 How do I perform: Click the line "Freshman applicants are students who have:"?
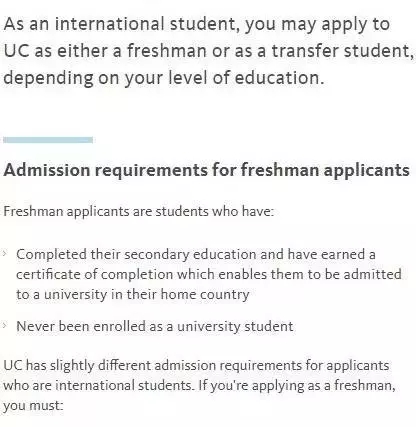tap(138, 211)
